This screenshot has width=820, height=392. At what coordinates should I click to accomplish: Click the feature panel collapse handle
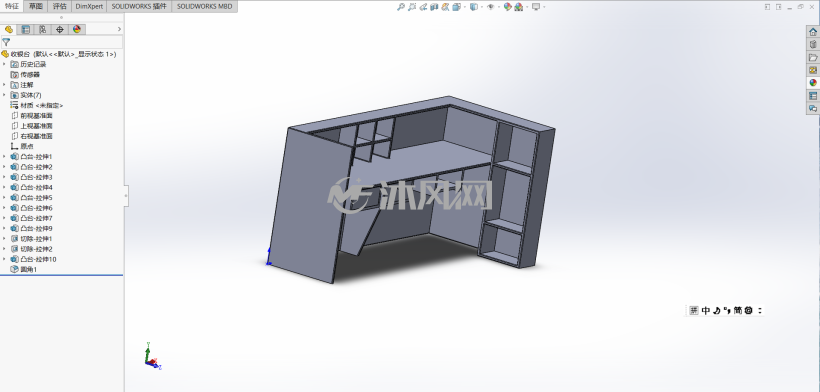[x=126, y=195]
